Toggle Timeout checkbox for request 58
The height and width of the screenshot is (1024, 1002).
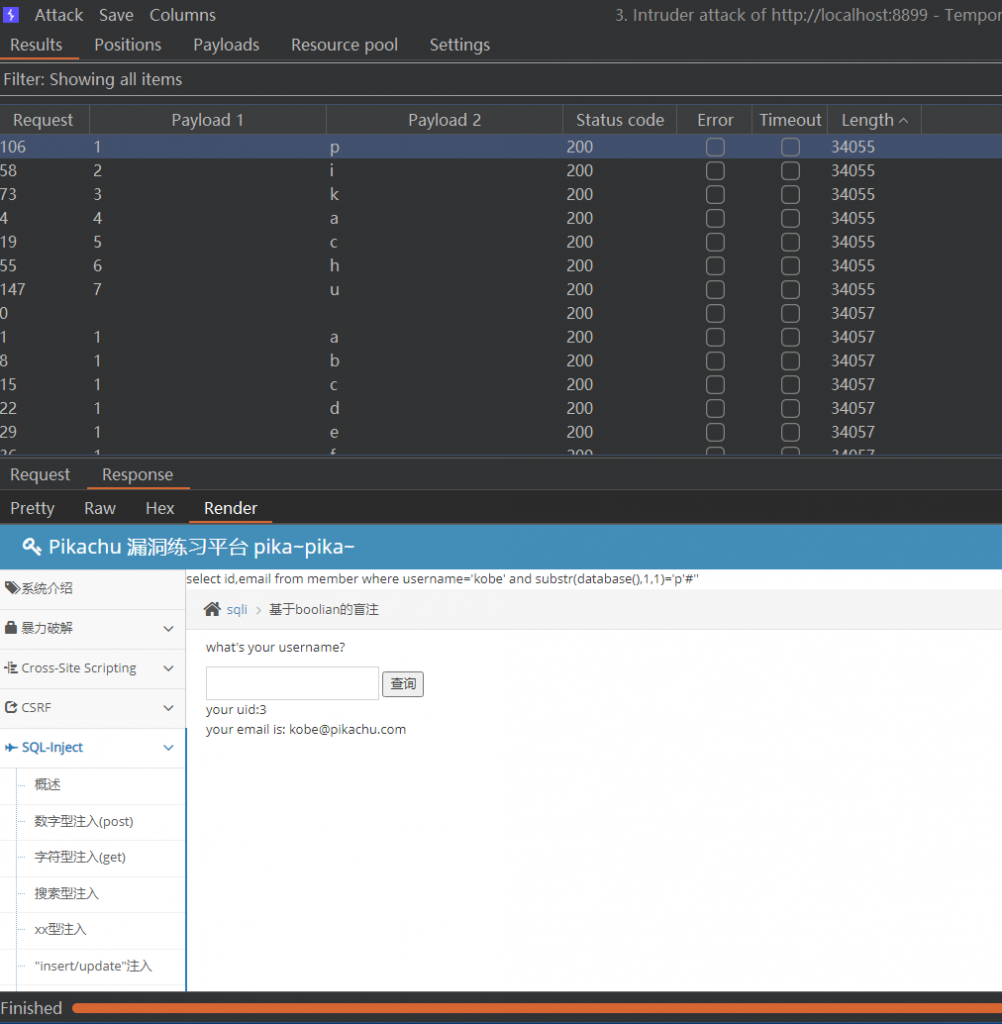coord(790,171)
